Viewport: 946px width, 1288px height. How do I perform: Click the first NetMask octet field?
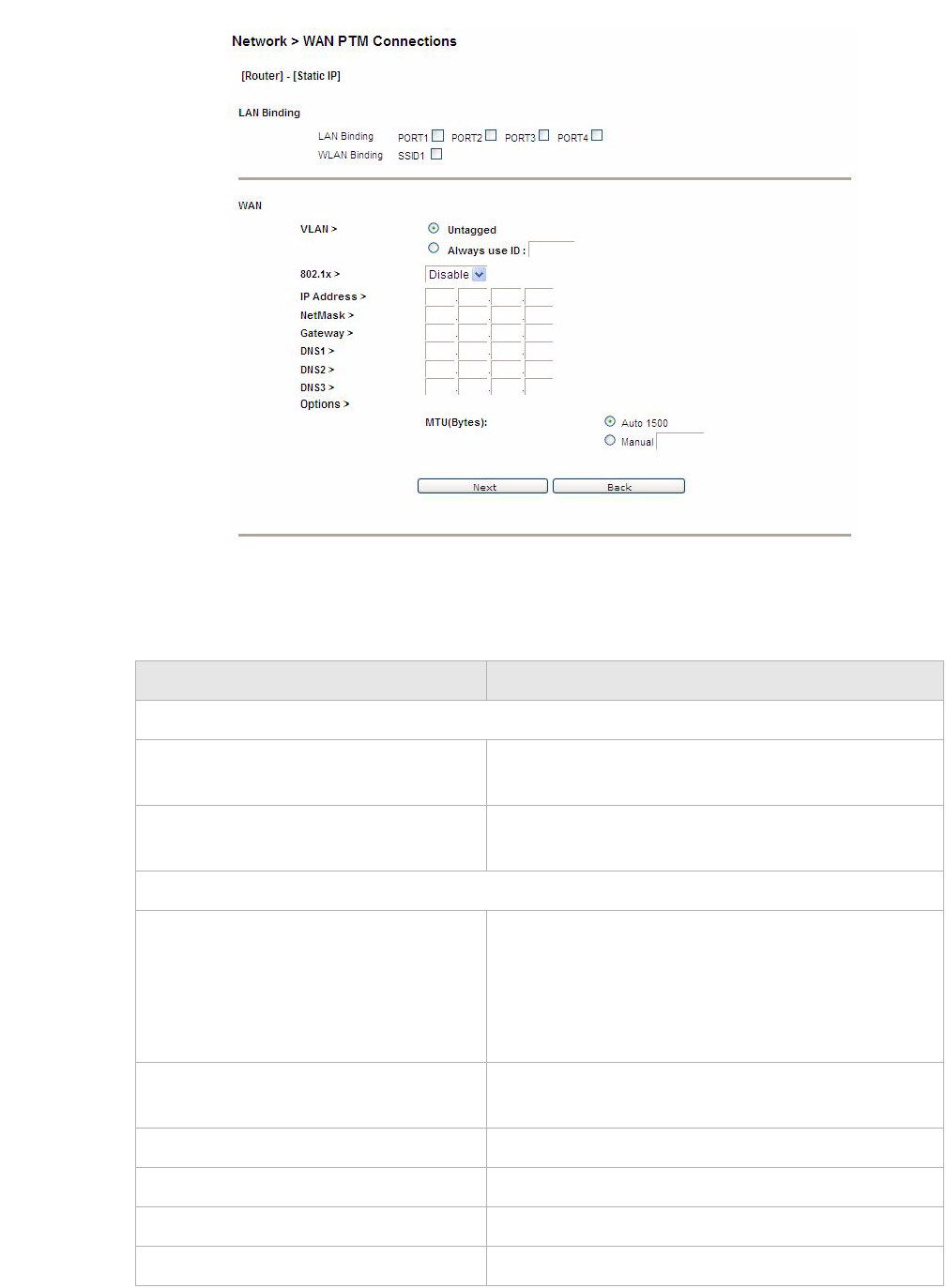440,315
